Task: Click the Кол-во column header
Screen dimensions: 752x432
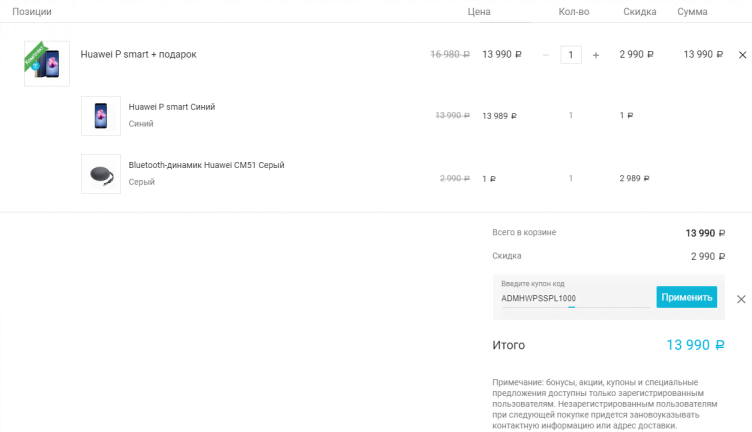Action: pyautogui.click(x=574, y=12)
